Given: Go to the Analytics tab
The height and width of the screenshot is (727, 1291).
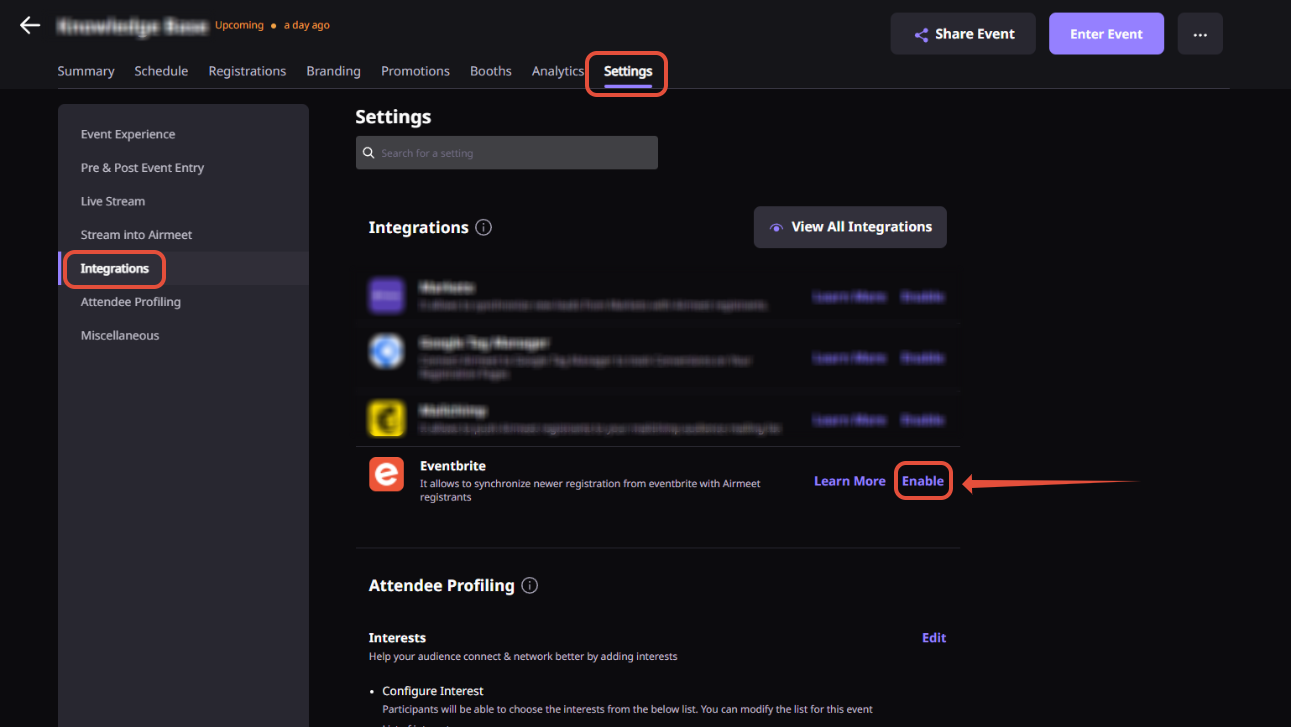Looking at the screenshot, I should [x=557, y=71].
